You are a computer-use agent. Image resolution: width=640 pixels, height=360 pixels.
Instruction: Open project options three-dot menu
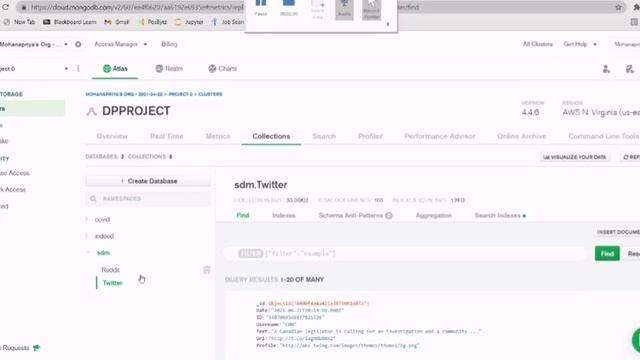click(78, 69)
